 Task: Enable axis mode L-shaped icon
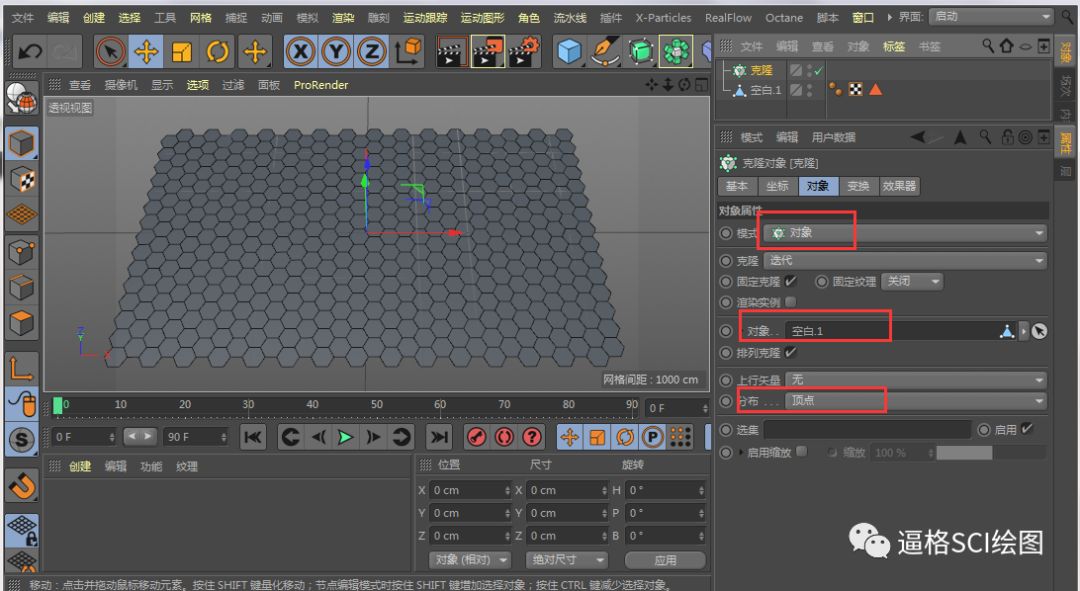21,369
